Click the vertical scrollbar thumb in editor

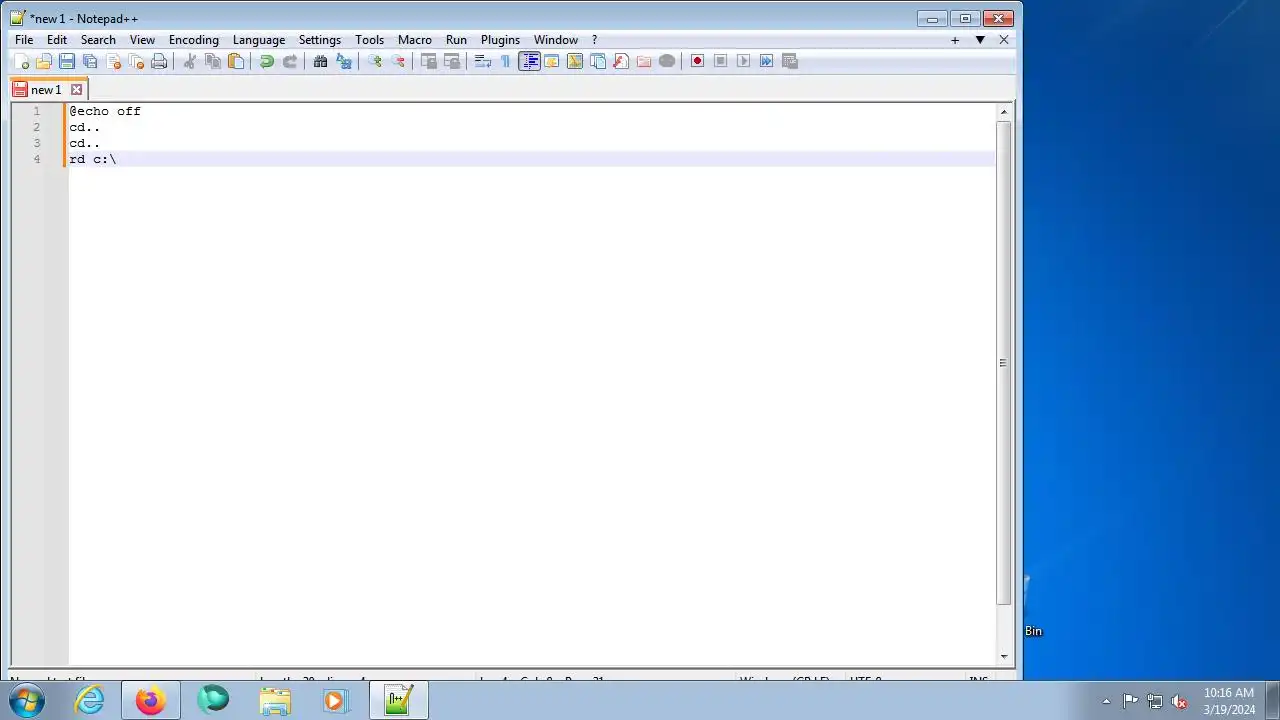[x=1004, y=363]
